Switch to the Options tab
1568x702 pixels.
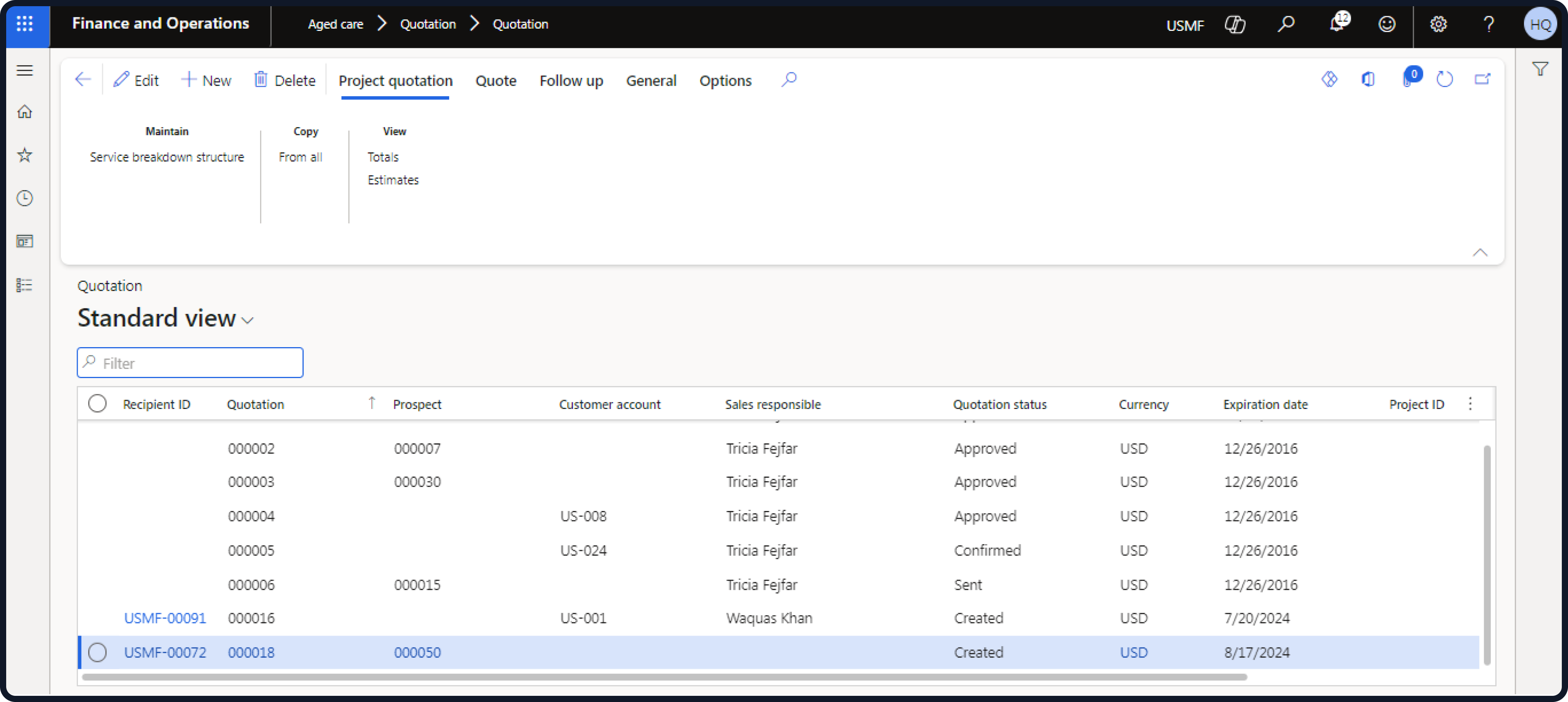tap(725, 80)
